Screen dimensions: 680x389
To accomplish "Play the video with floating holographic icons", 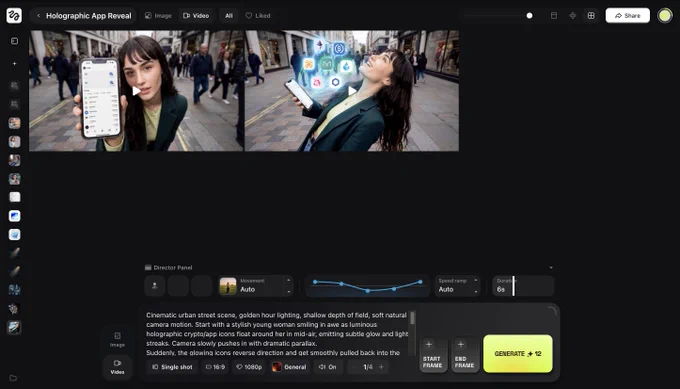I will coord(352,91).
